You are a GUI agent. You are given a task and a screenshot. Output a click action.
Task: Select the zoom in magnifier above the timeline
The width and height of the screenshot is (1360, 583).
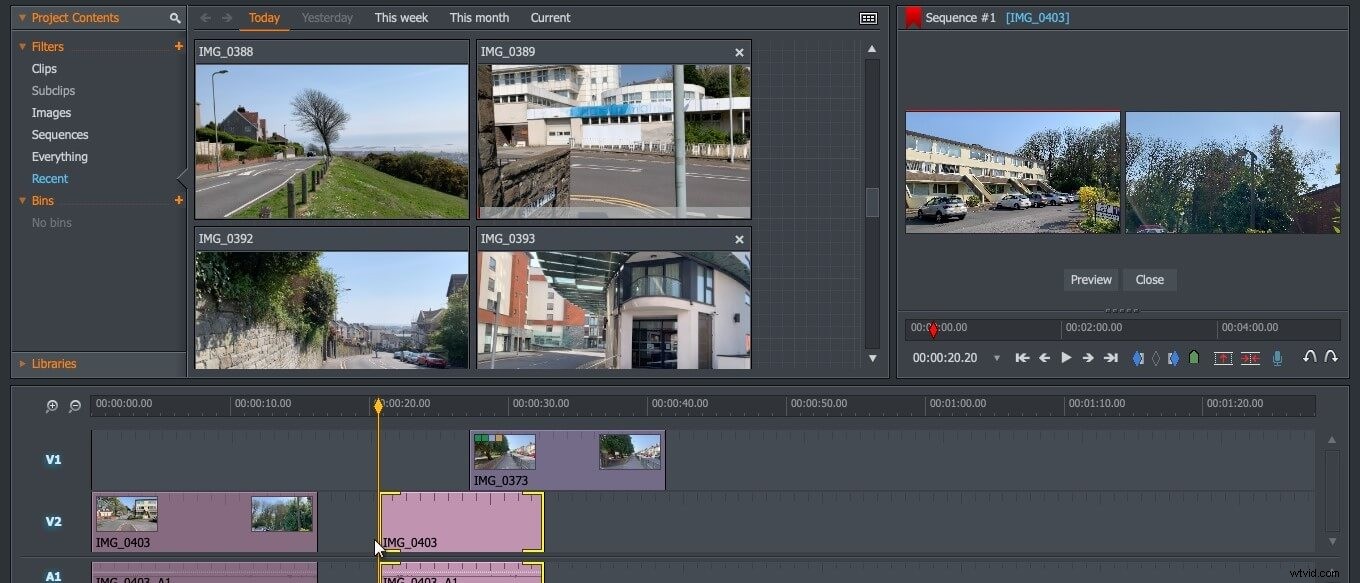[x=51, y=406]
